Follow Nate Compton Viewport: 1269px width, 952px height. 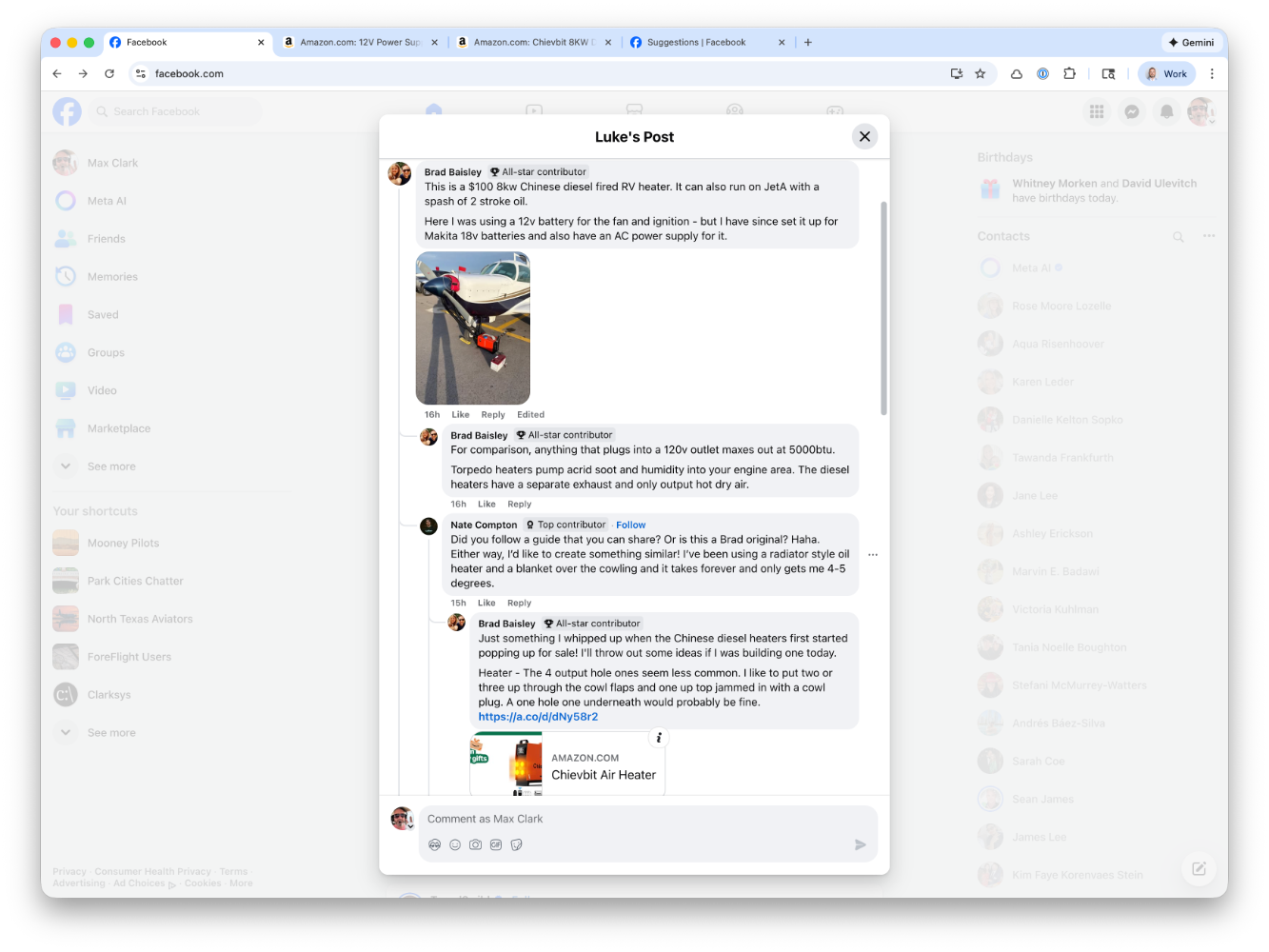(630, 525)
